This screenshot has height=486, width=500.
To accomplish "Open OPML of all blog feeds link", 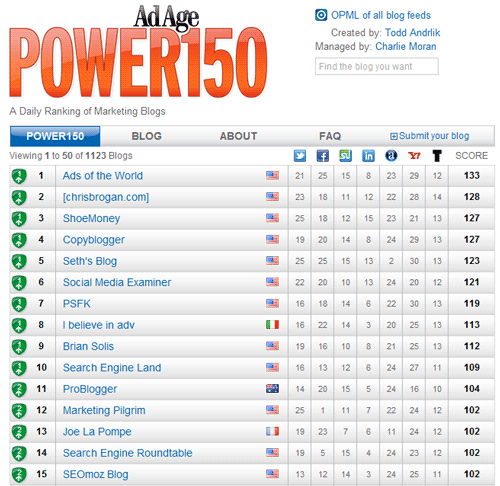I will [381, 15].
